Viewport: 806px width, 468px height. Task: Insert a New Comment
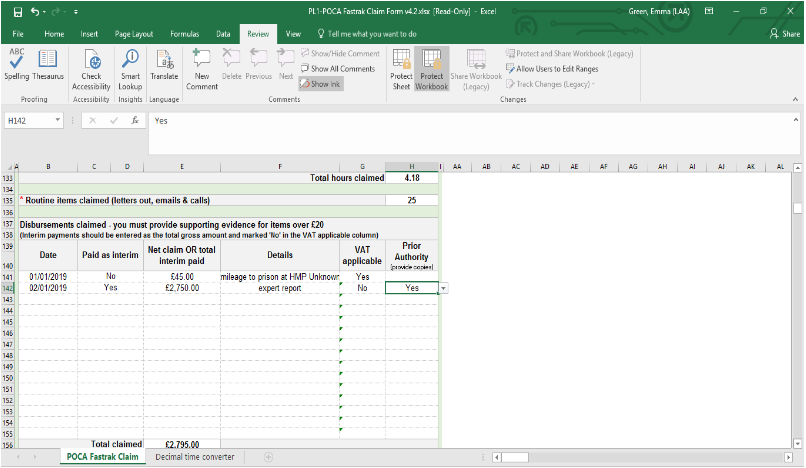click(201, 66)
